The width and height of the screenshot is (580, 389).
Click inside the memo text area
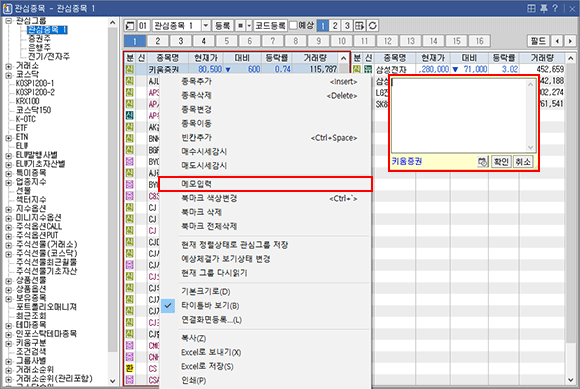tap(459, 115)
